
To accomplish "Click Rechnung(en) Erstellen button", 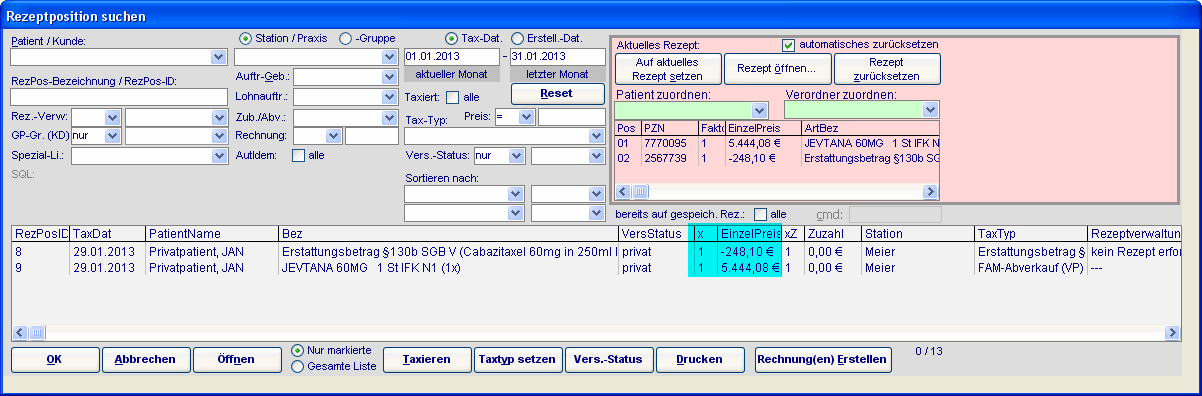I will click(823, 359).
